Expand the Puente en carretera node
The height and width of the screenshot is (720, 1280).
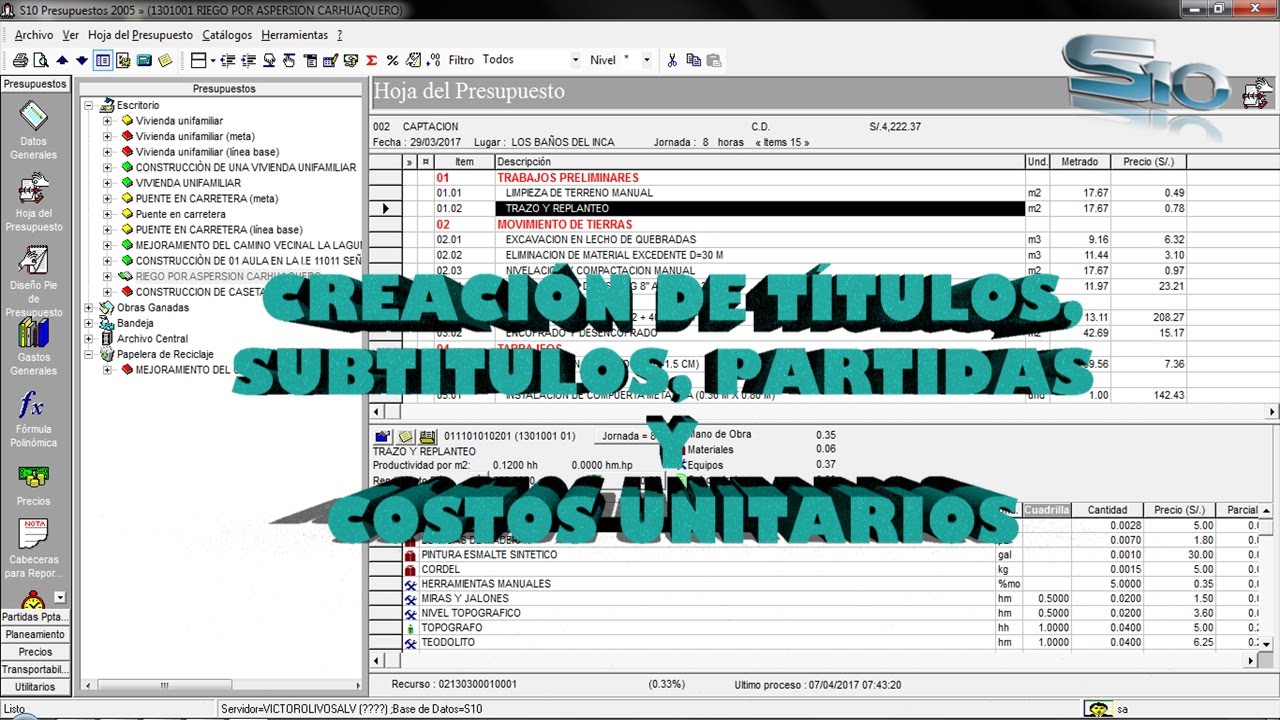click(107, 214)
